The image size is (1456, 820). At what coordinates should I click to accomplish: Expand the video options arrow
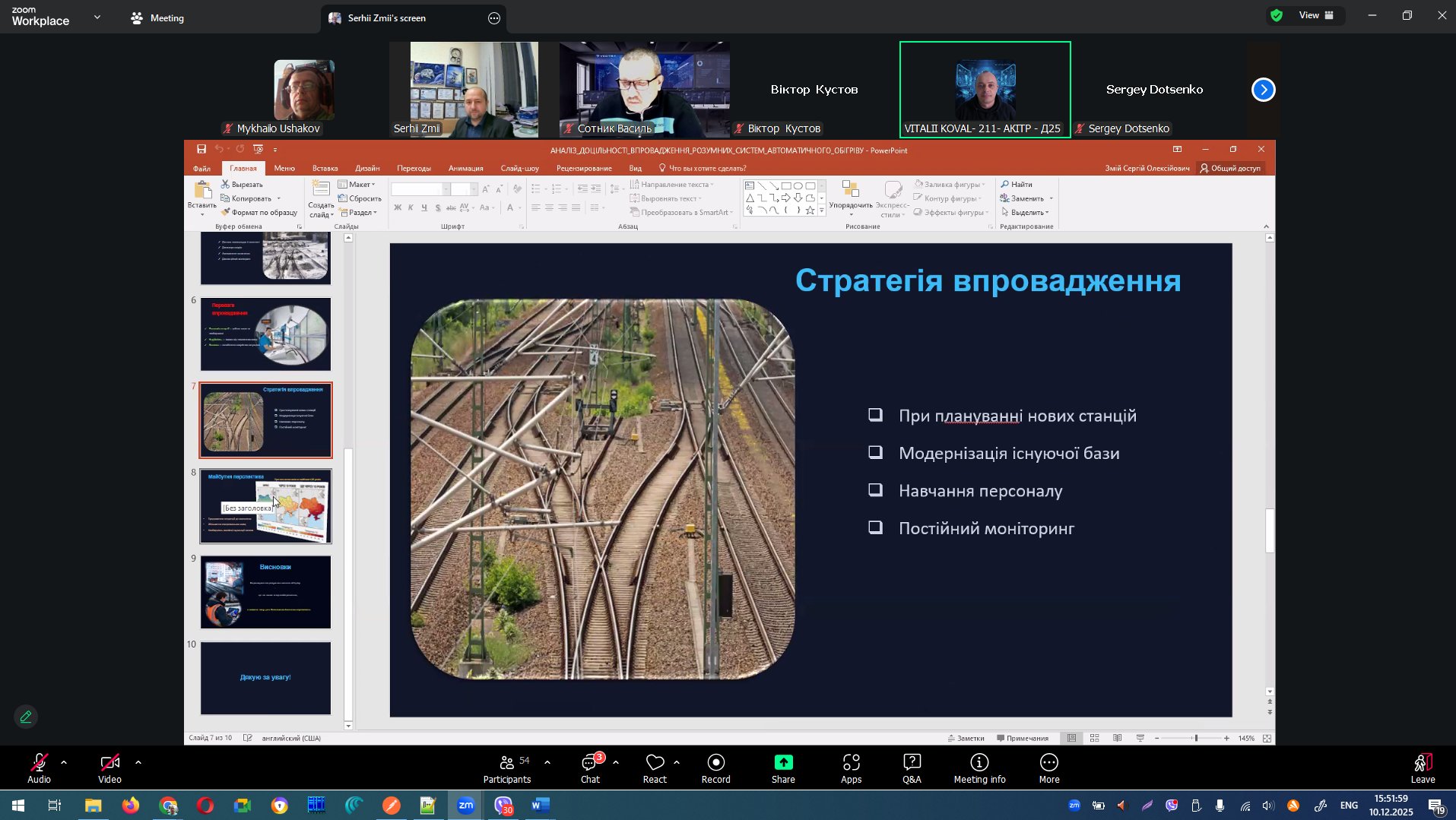pyautogui.click(x=138, y=761)
